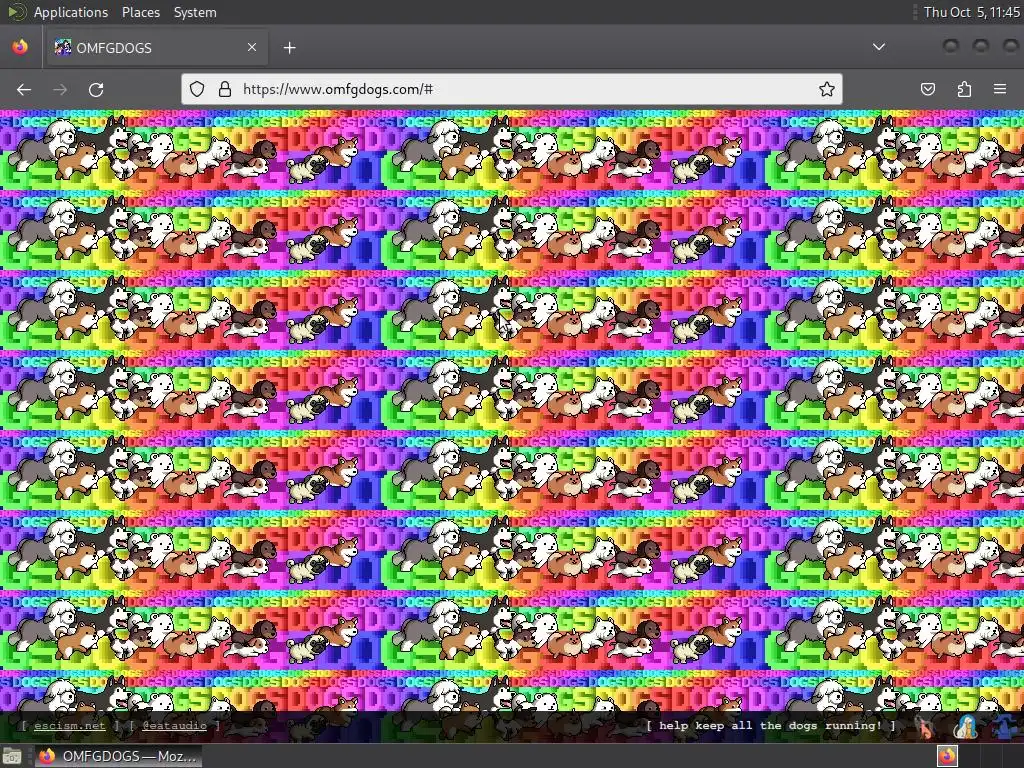Screen dimensions: 1024x768
Task: Close the OMFGDOGS tab
Action: click(x=252, y=47)
